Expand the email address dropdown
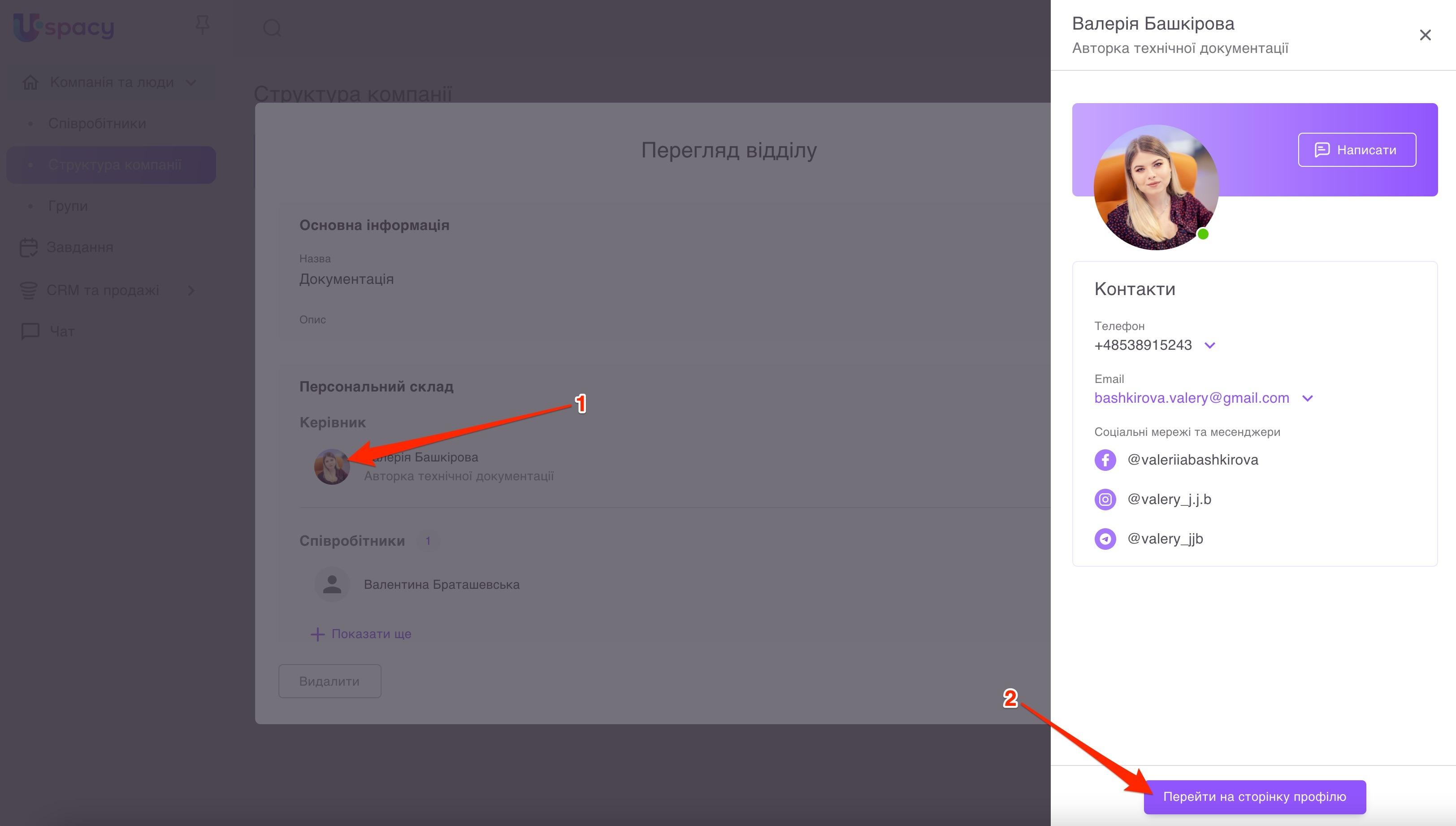Viewport: 1456px width, 826px height. (1308, 398)
